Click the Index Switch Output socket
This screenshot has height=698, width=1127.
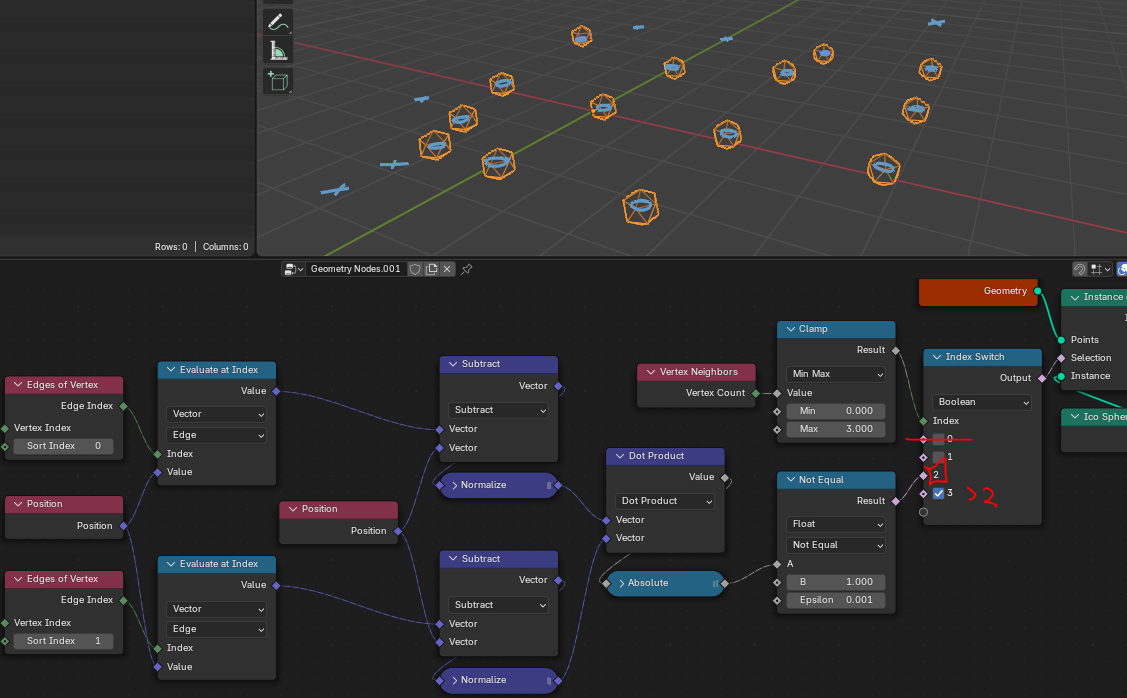(x=1042, y=378)
